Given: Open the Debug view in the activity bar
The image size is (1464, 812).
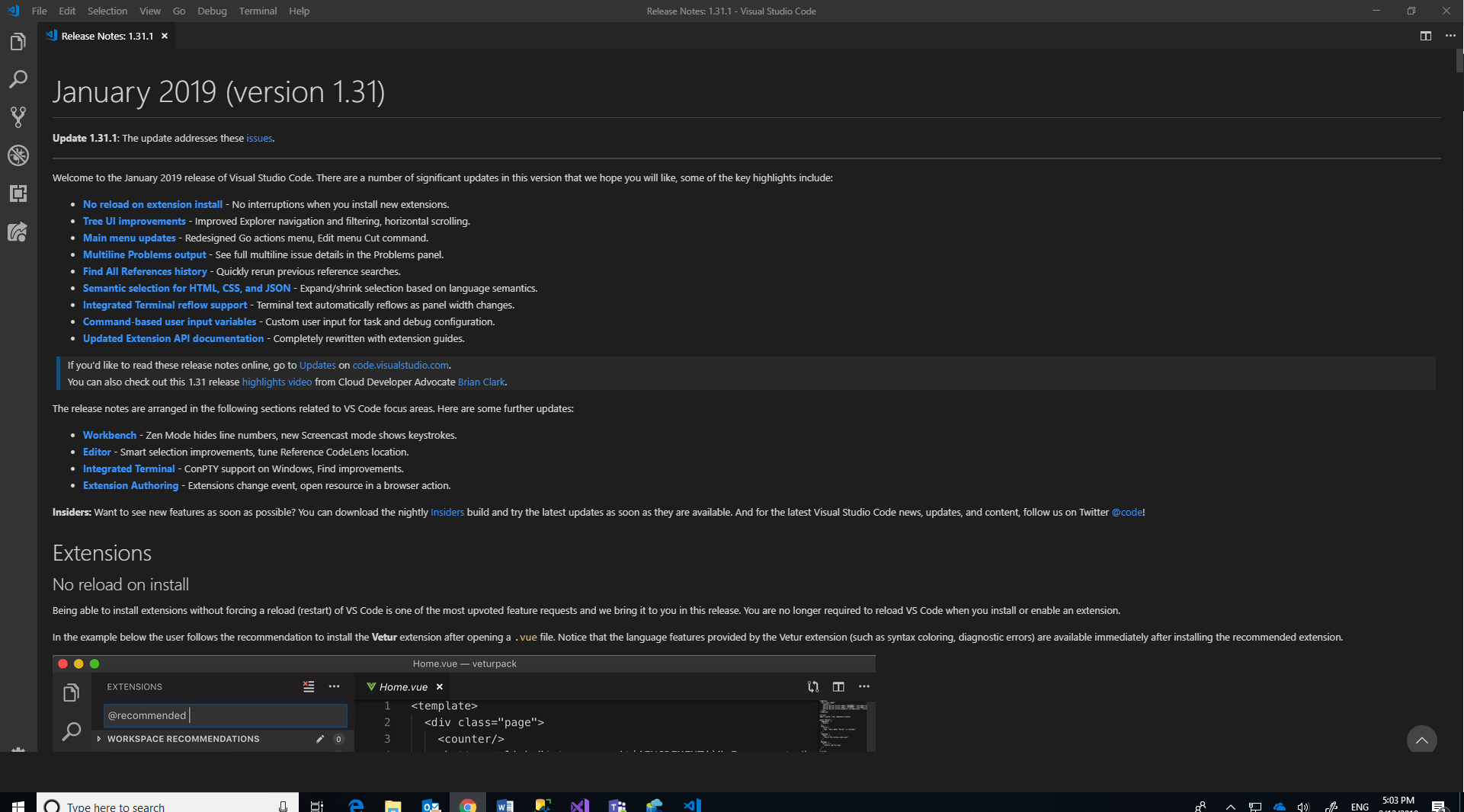Looking at the screenshot, I should [18, 155].
